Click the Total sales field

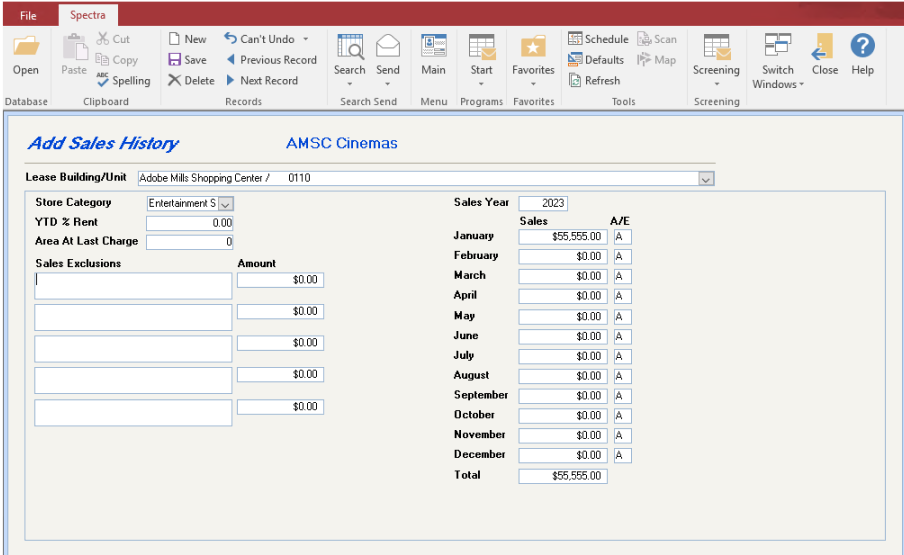(x=563, y=476)
